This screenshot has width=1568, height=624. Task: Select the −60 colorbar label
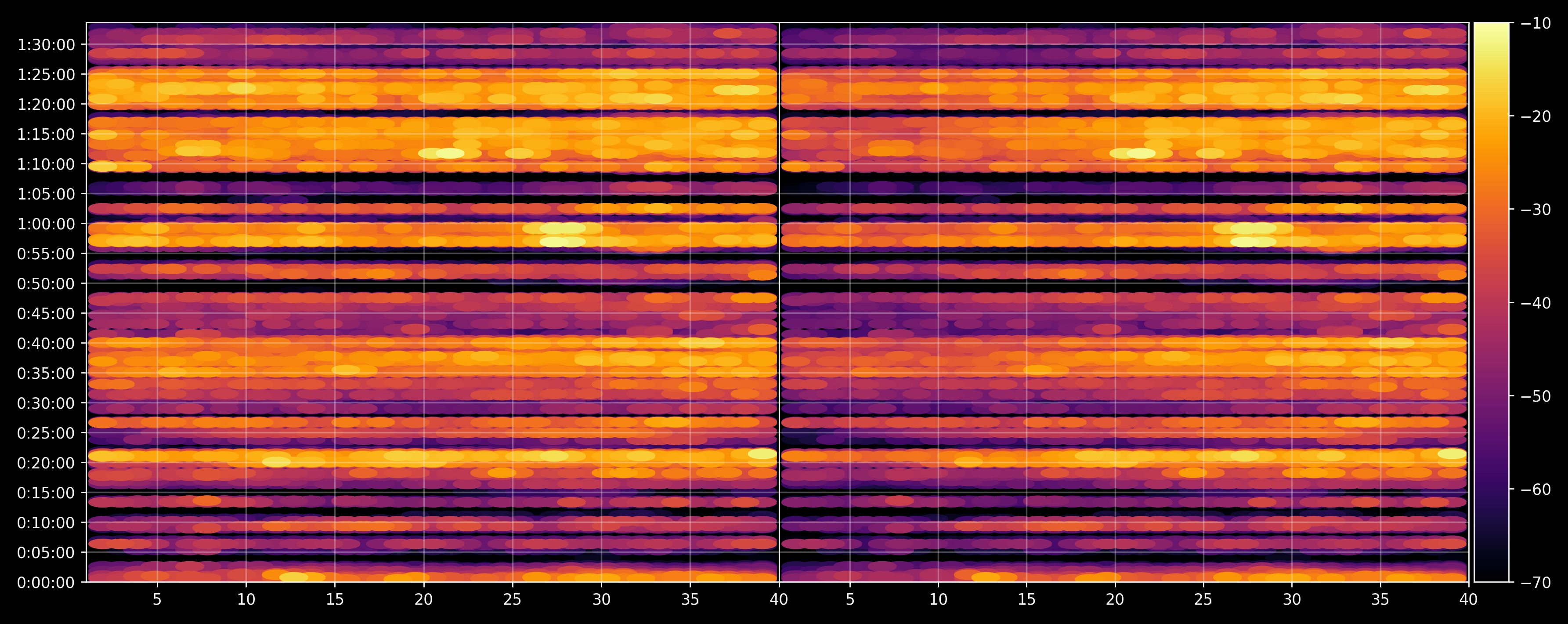click(x=1536, y=489)
